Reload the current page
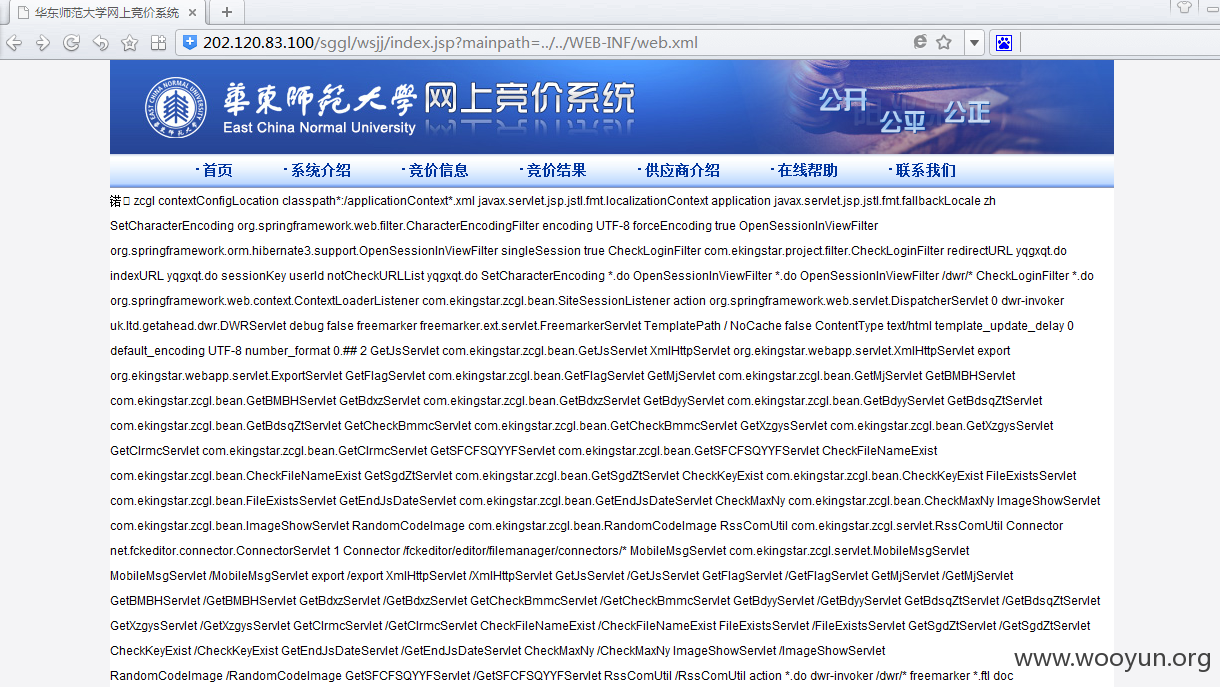The image size is (1220, 687). (72, 43)
